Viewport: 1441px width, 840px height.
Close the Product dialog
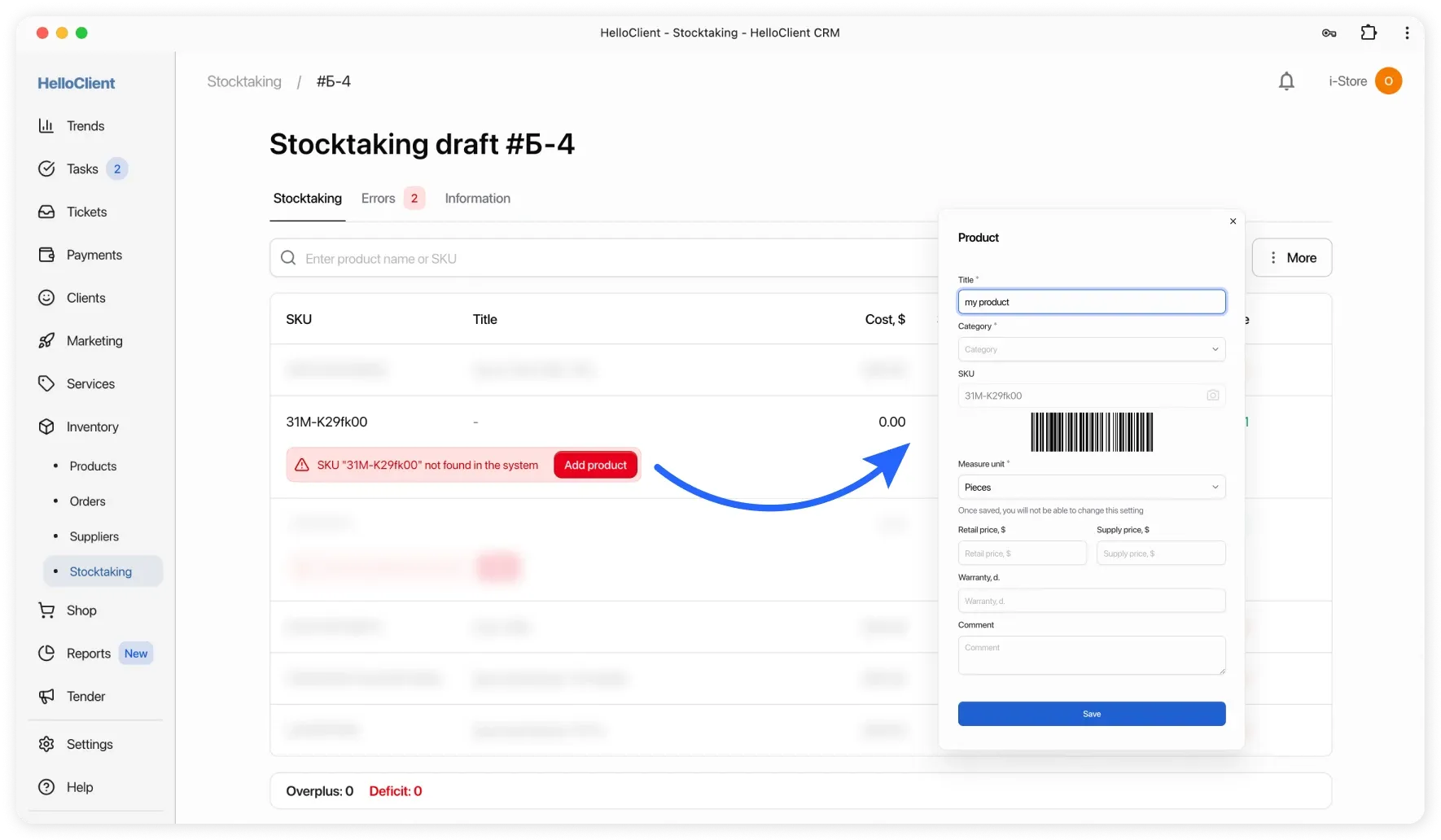coord(1233,221)
